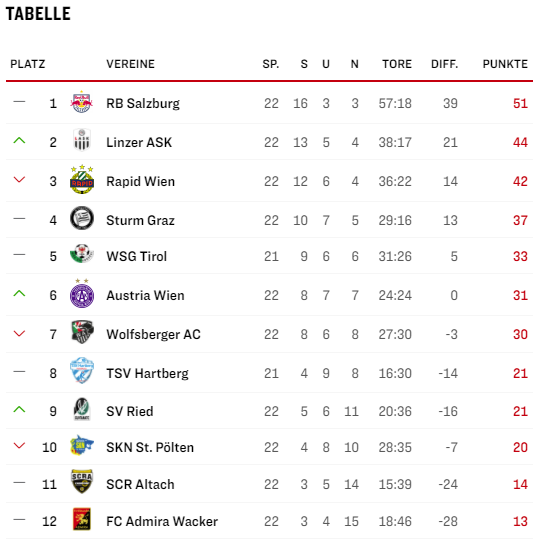Click the FC Admira Wacker team name
The image size is (538, 539).
162,521
